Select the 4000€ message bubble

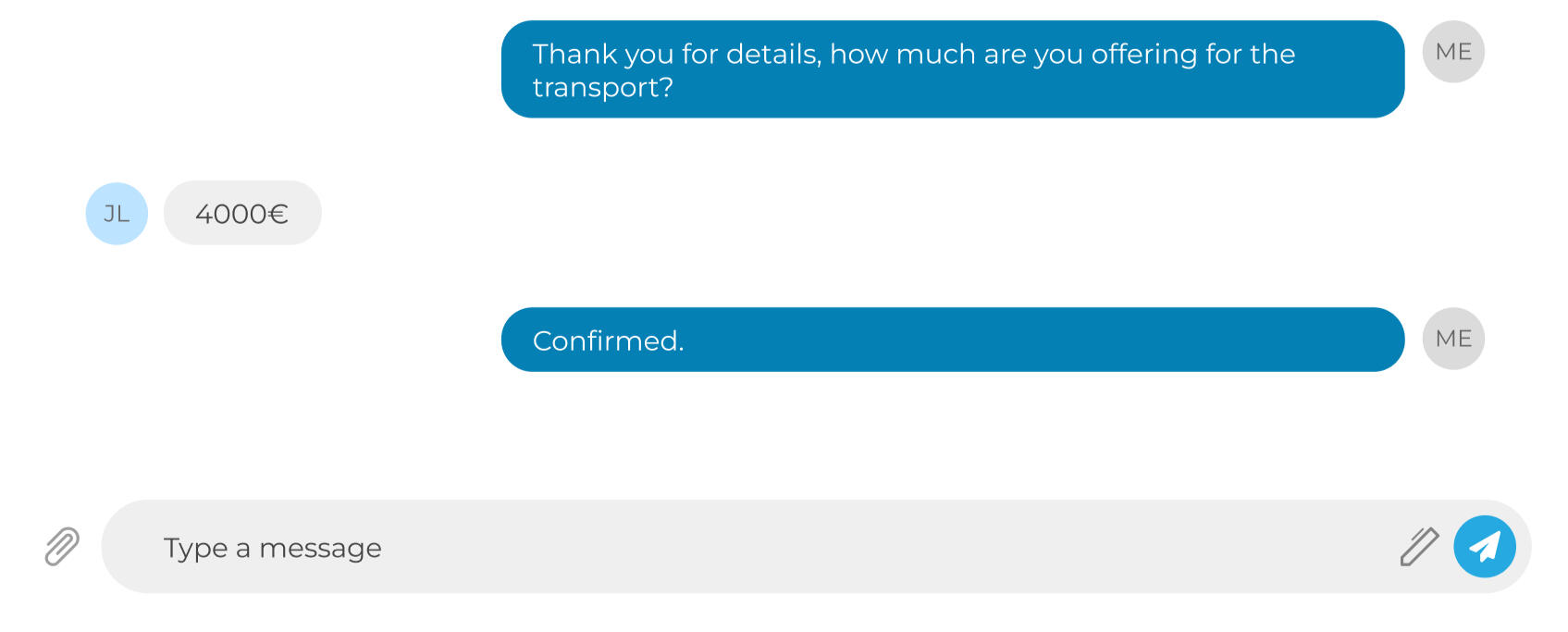[242, 213]
